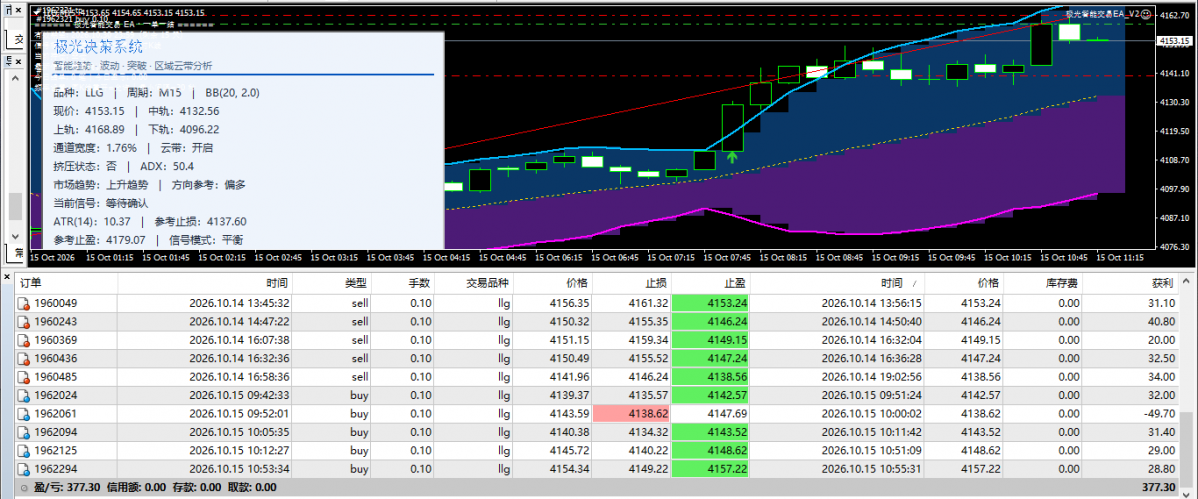Click the green up-arrow signal on chart
The height and width of the screenshot is (499, 1198).
click(732, 157)
